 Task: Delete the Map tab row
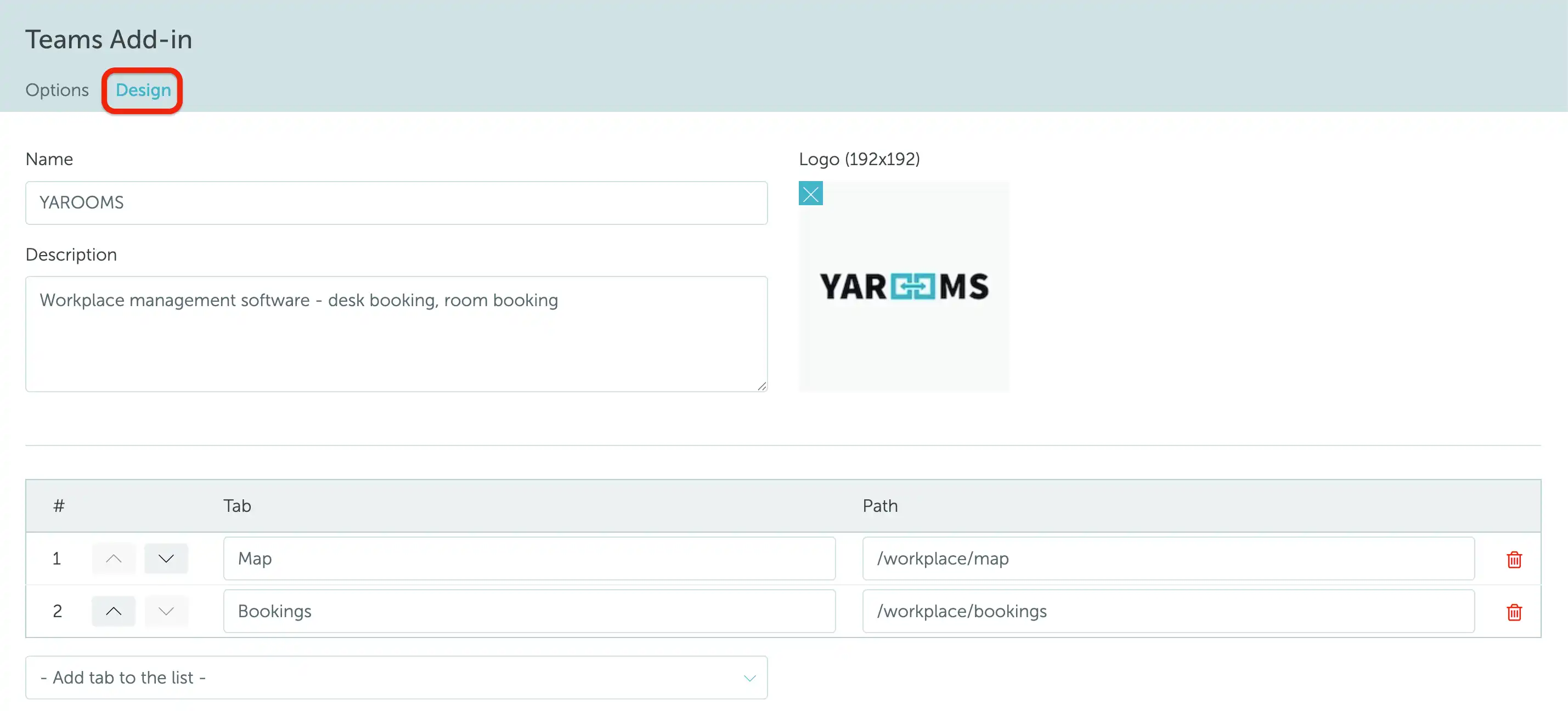(x=1514, y=559)
